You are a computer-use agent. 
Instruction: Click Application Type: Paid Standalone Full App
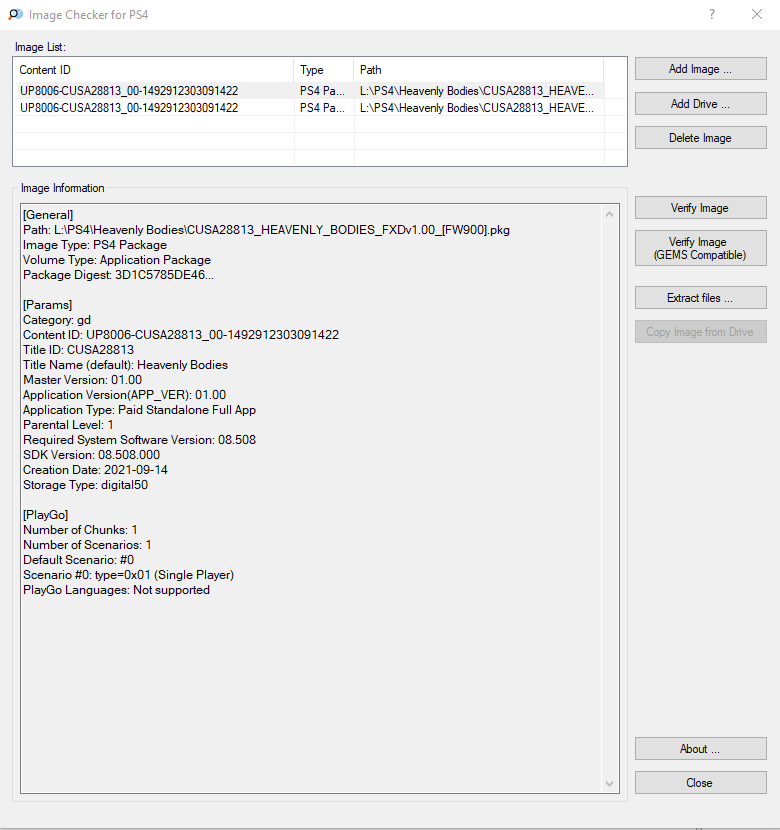tap(140, 410)
